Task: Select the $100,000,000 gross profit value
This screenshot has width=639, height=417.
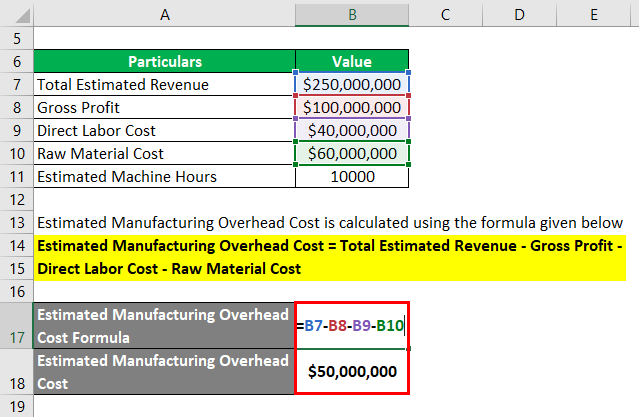Action: [352, 107]
